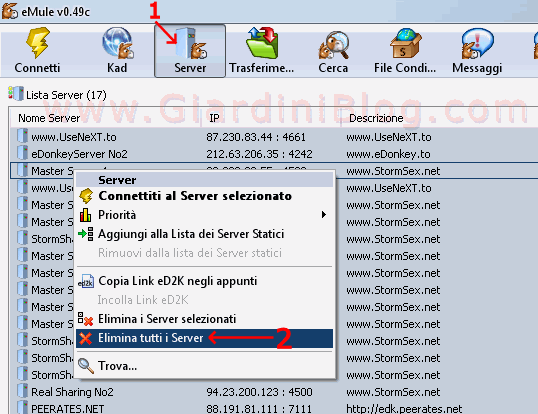Click the lightning icon beside Connettiti
The image size is (538, 414).
86,196
